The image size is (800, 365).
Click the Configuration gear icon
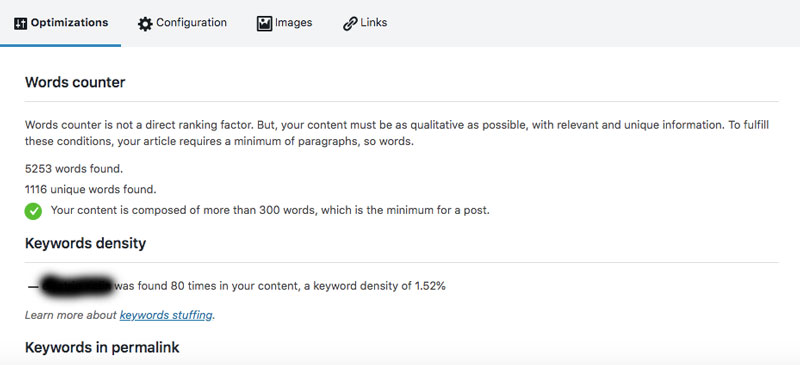[x=145, y=24]
